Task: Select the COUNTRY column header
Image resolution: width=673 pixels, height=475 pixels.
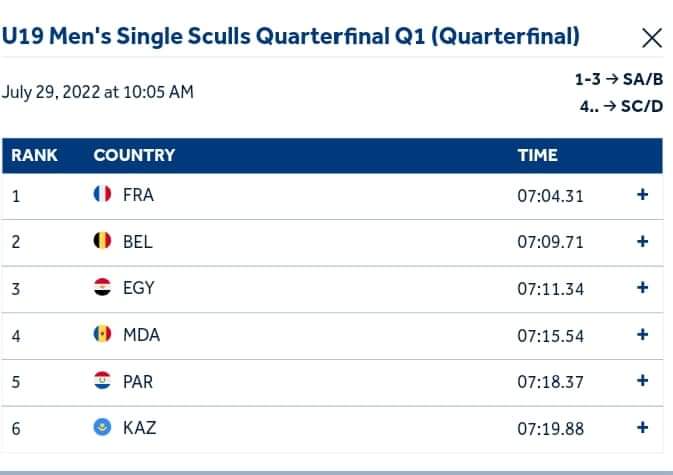Action: point(134,155)
